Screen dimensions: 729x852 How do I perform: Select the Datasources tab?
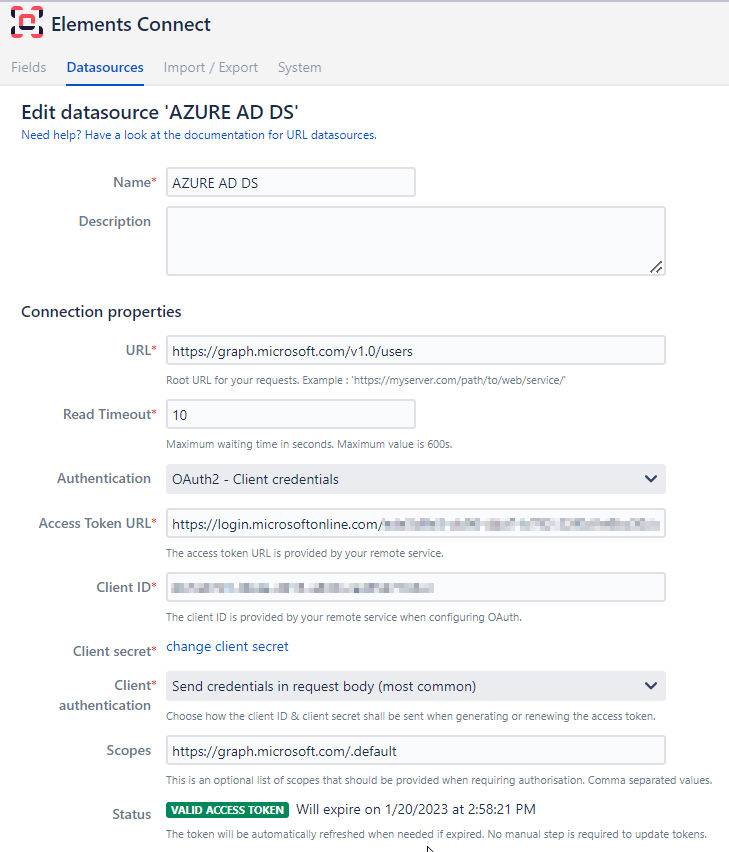point(105,68)
